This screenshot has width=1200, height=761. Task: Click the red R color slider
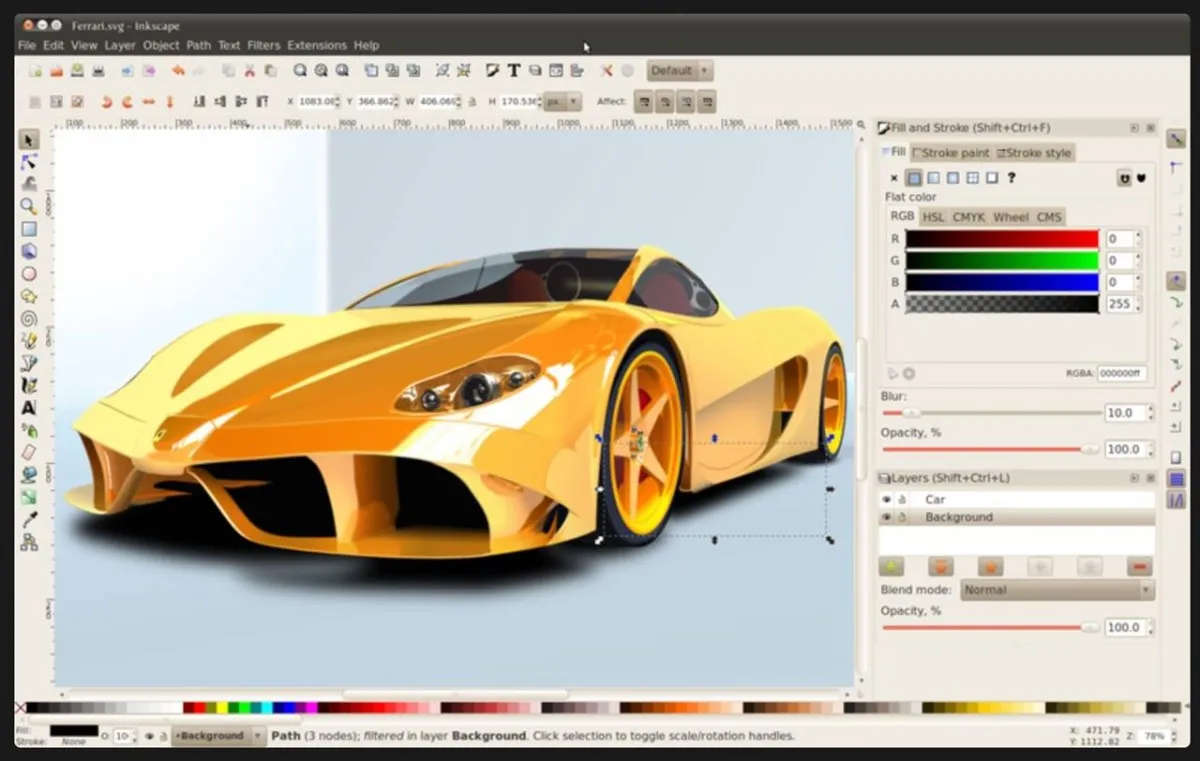(1002, 239)
